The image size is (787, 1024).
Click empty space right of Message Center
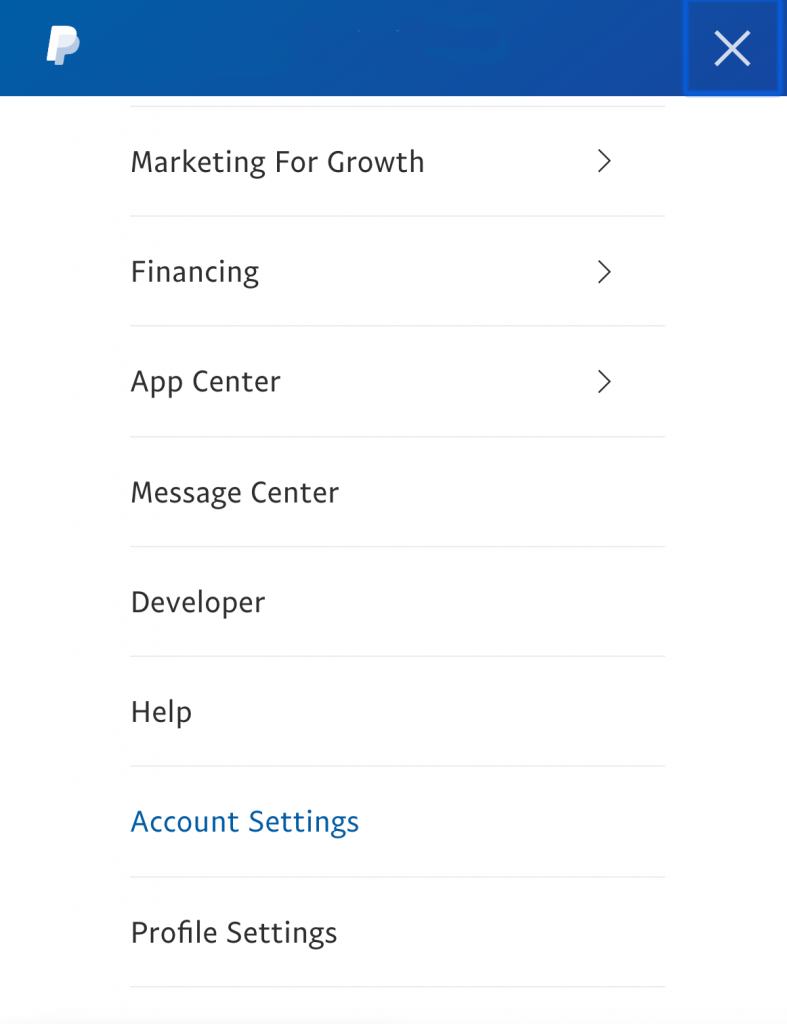(502, 492)
